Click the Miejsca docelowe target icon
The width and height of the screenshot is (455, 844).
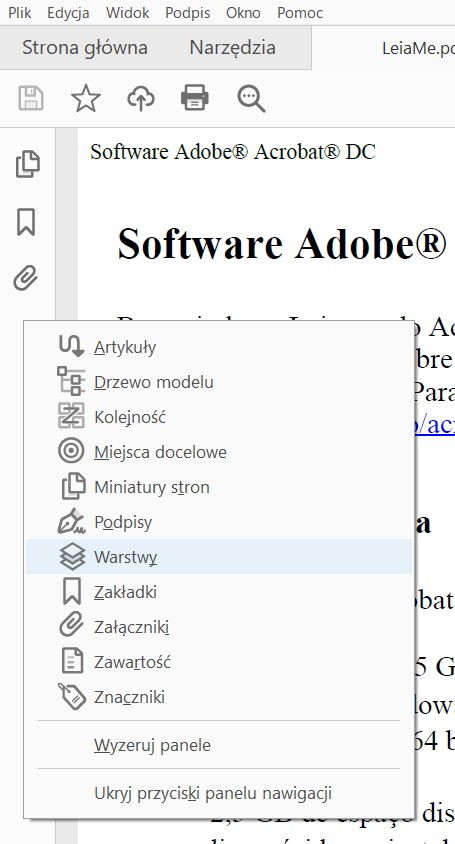pyautogui.click(x=71, y=451)
